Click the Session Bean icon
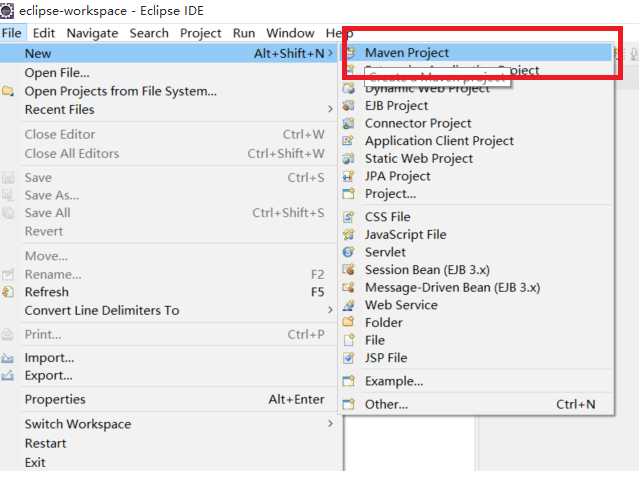This screenshot has width=639, height=490. [349, 269]
